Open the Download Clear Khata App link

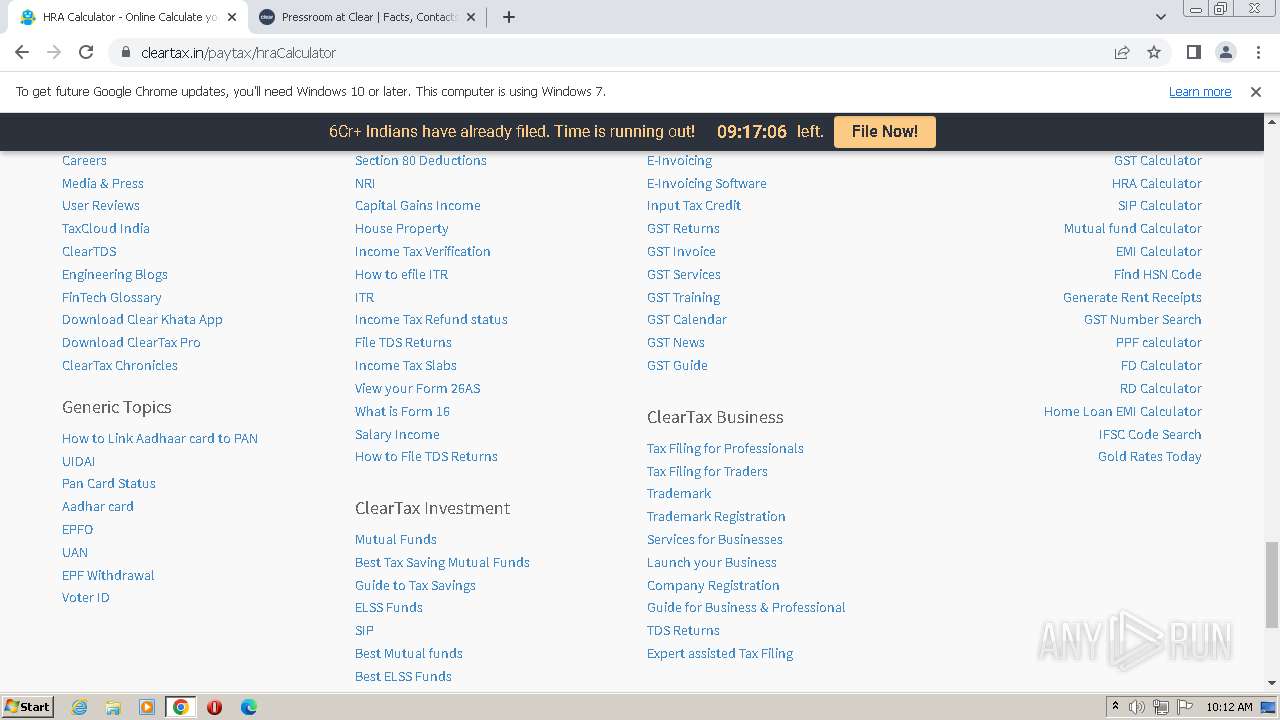click(x=142, y=319)
